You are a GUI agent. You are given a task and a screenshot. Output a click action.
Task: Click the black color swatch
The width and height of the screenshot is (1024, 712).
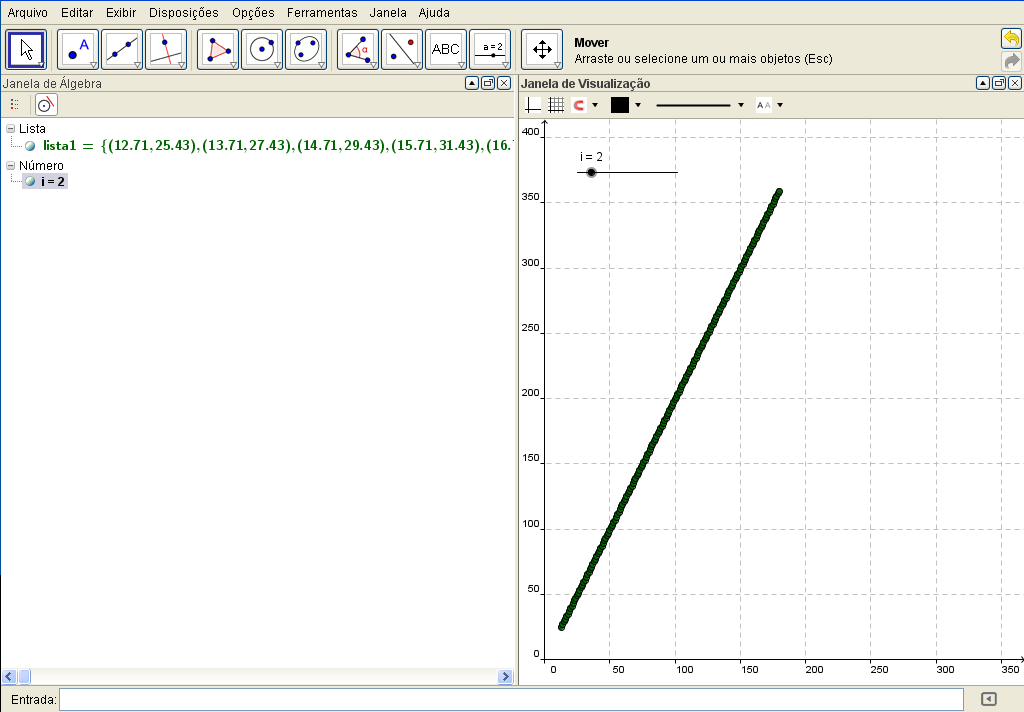[x=620, y=105]
